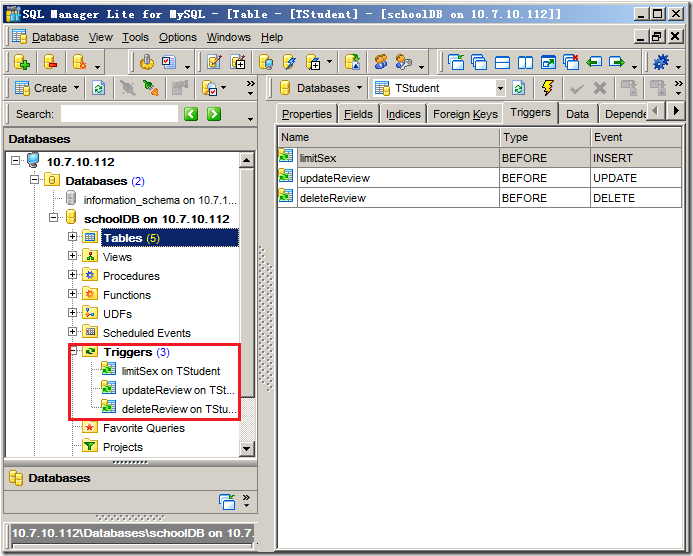Click the Drop Database icon with red minus

point(51,62)
